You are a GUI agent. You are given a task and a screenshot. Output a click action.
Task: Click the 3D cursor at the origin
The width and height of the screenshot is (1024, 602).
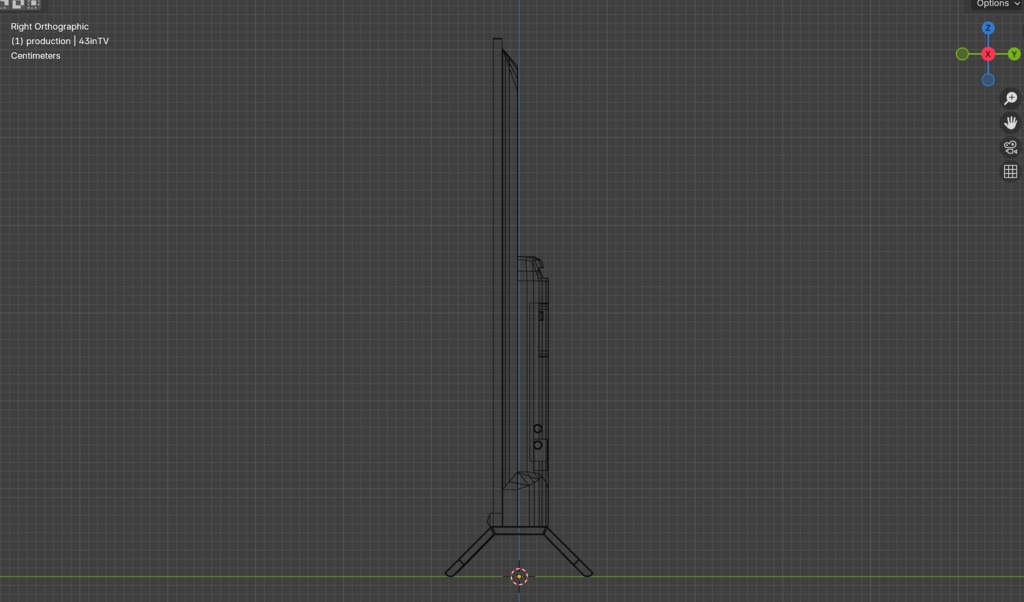point(519,577)
